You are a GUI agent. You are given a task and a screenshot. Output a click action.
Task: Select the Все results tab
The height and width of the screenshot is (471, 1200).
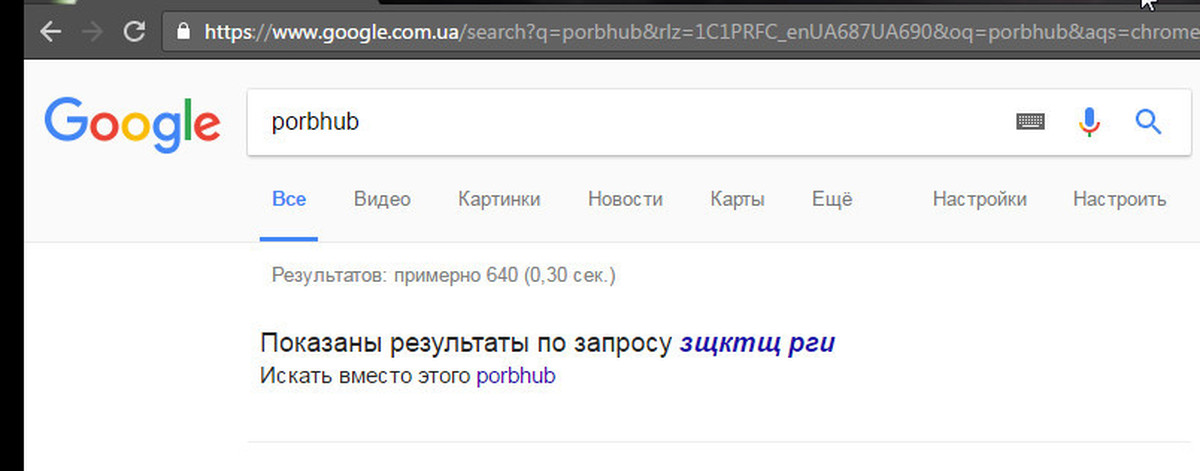(x=289, y=199)
